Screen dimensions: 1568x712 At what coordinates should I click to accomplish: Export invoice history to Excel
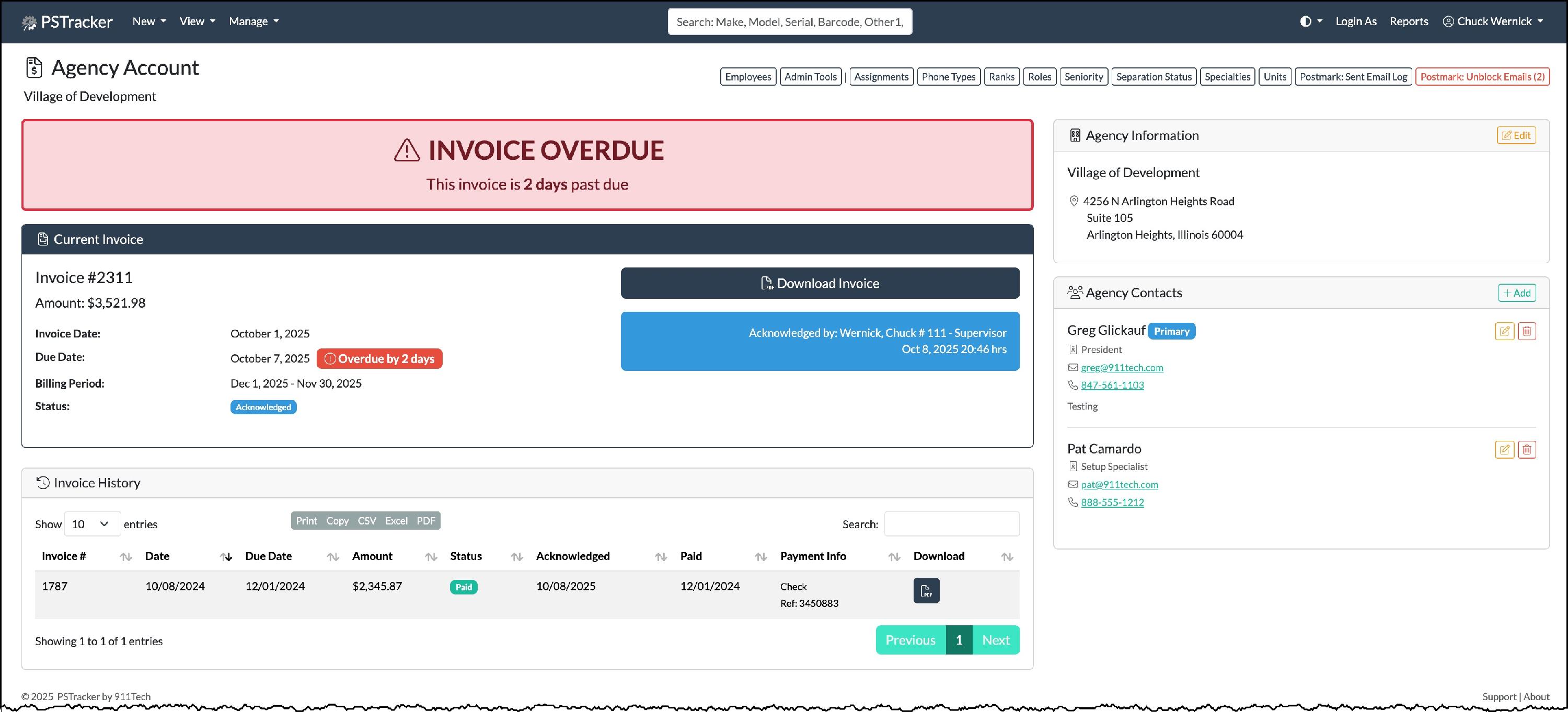[396, 521]
